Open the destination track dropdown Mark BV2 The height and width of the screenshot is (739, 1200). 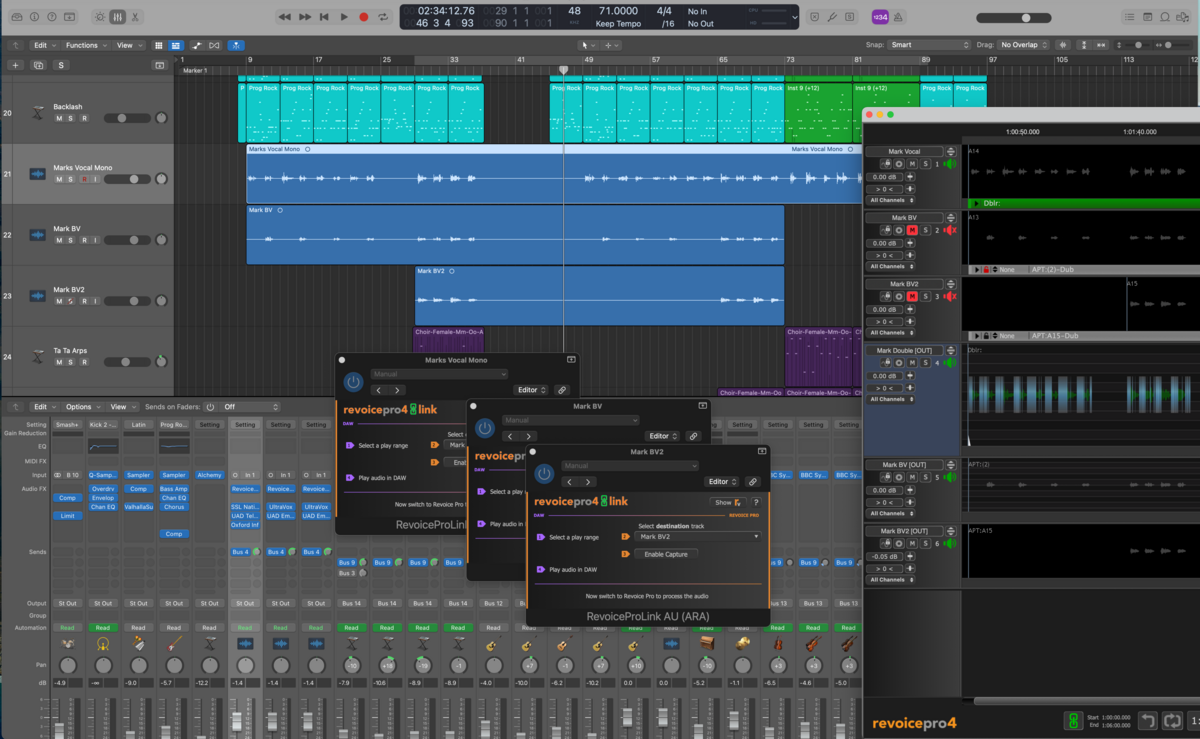[x=698, y=537]
